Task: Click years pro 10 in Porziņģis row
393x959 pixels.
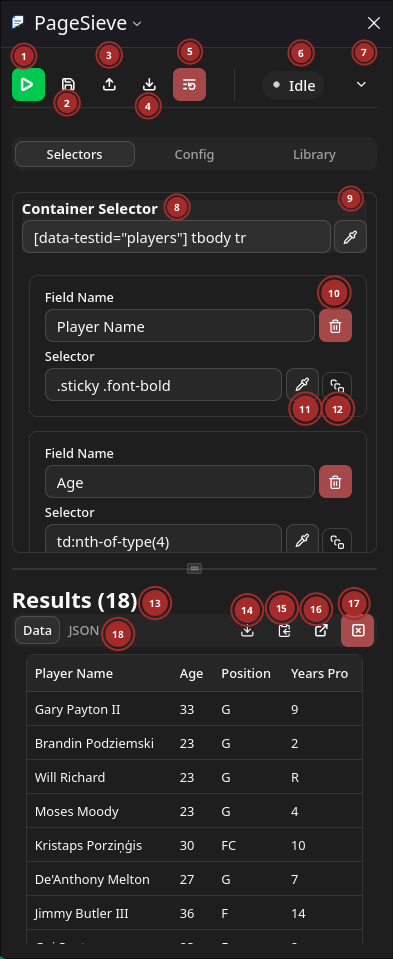Action: (299, 845)
